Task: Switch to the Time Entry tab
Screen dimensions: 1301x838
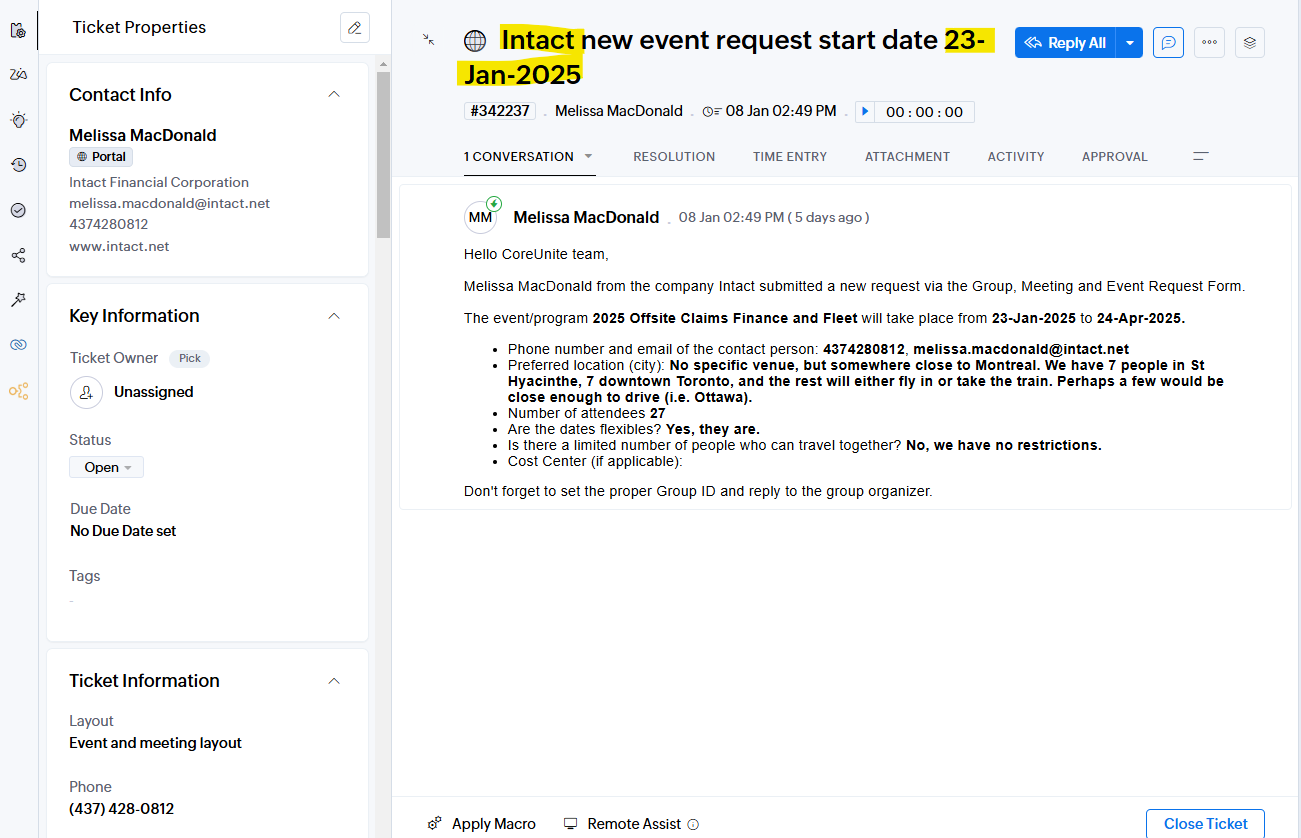Action: pos(789,157)
